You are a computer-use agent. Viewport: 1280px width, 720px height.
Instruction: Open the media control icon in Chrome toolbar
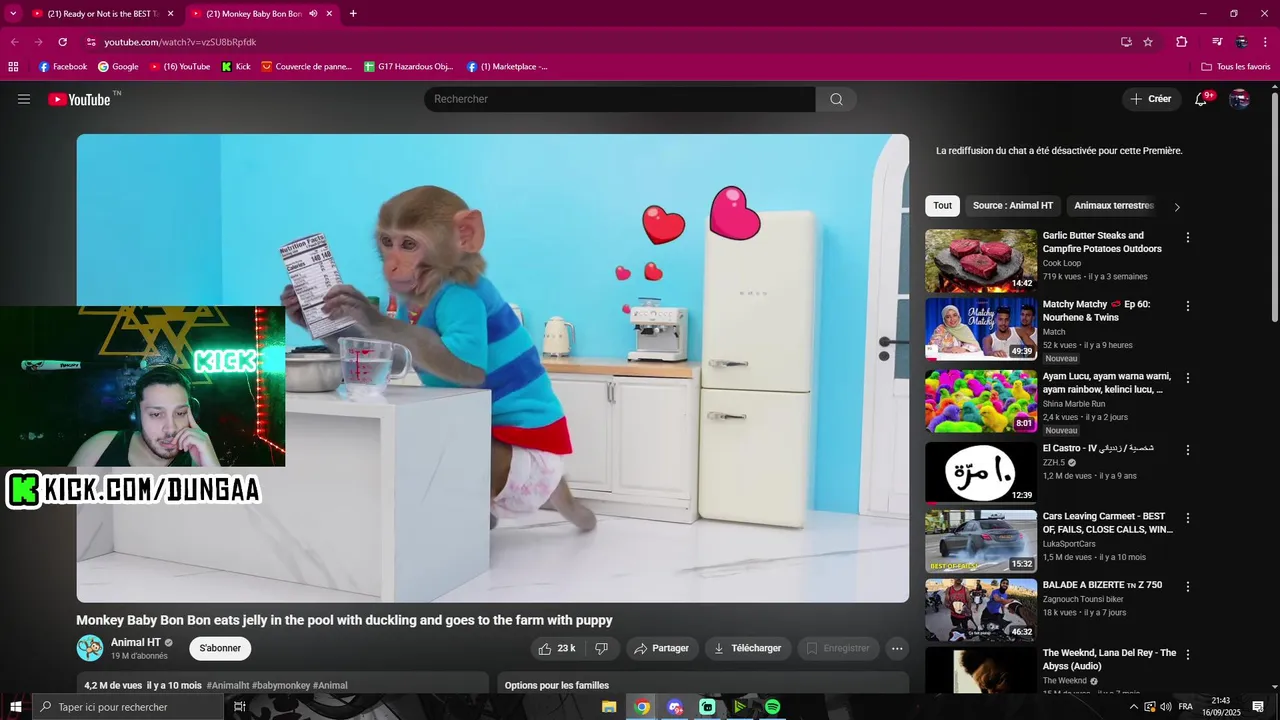point(1217,42)
